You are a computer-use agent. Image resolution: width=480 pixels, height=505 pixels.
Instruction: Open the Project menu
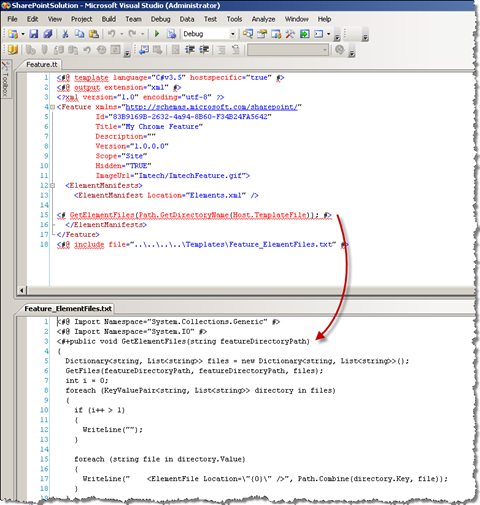tap(82, 19)
